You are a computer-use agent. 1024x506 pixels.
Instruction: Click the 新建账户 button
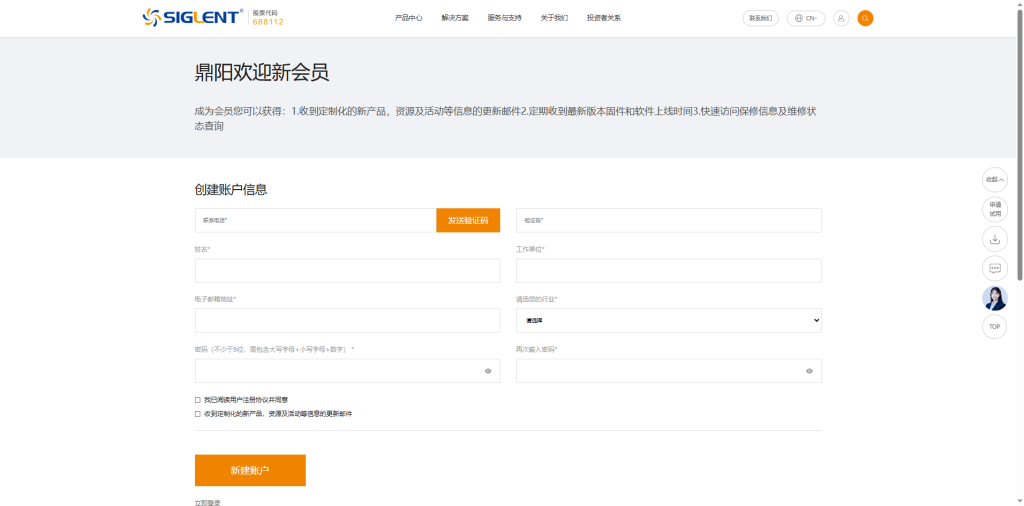pos(250,470)
